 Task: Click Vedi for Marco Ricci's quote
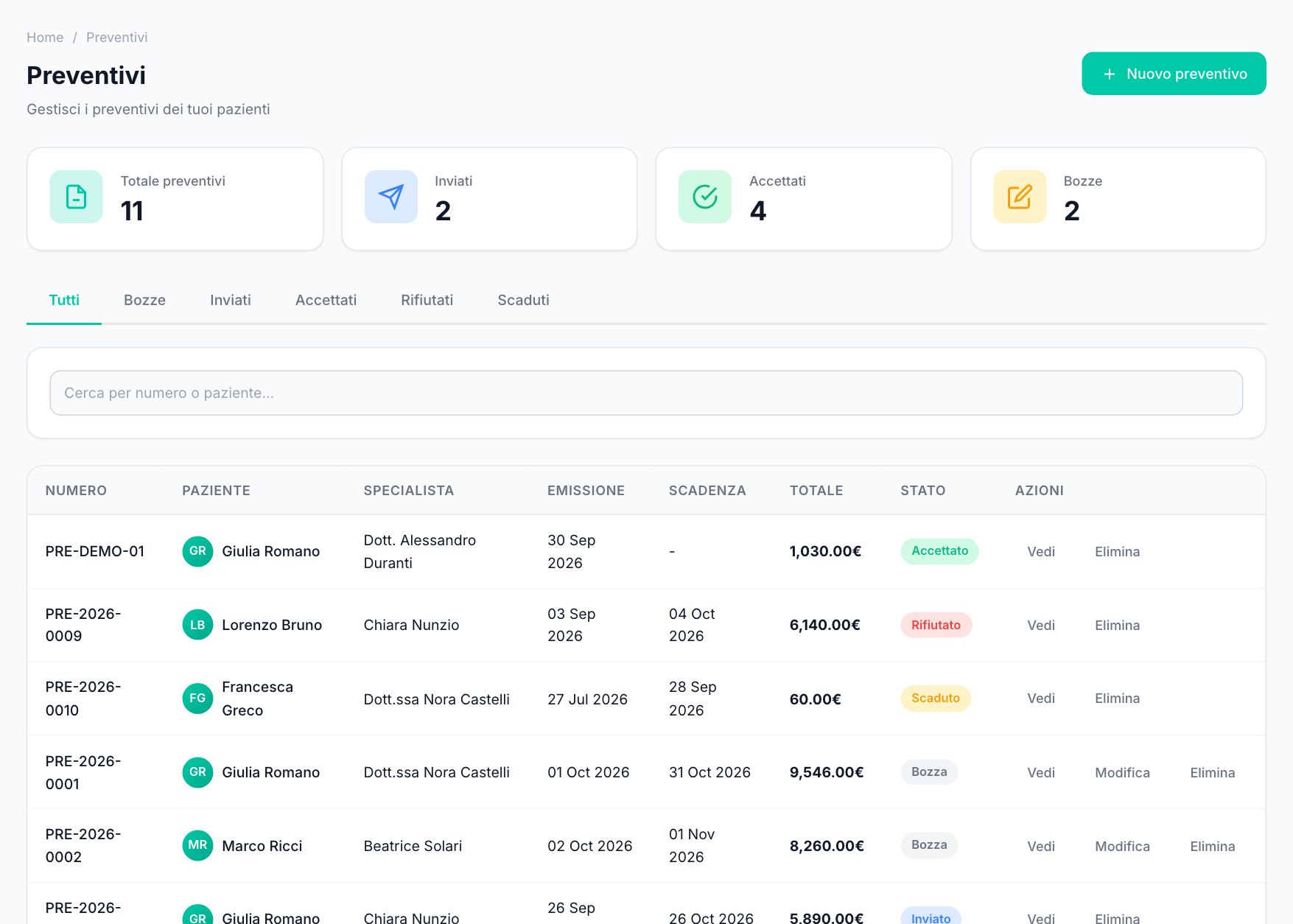click(1041, 847)
